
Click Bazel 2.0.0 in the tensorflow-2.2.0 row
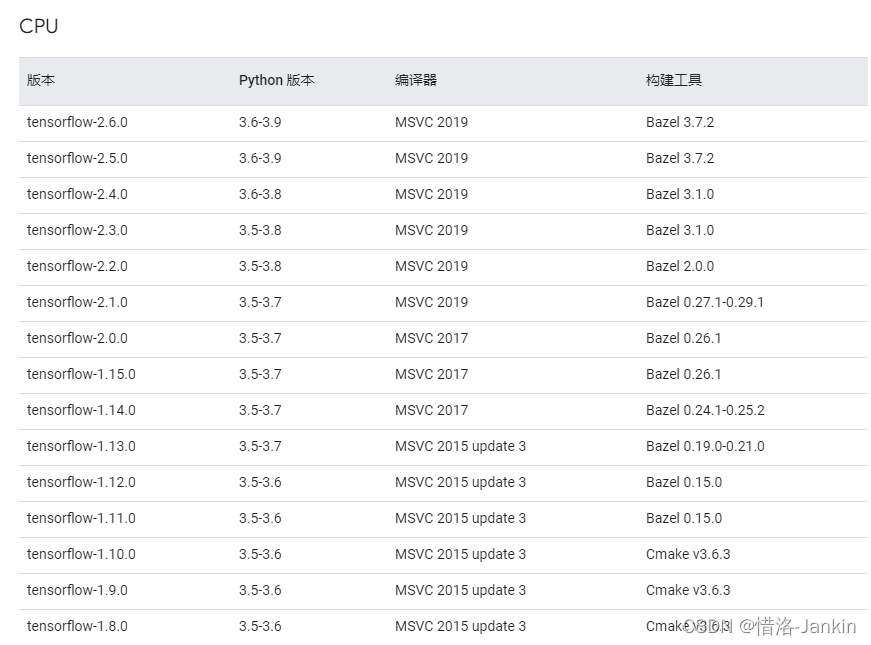pos(680,266)
